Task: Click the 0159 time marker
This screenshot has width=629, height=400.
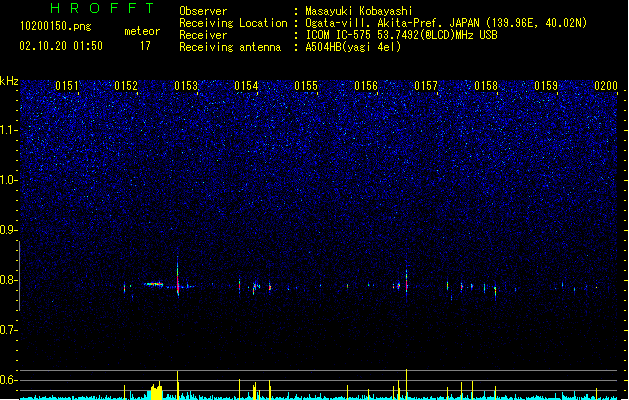Action: (546, 86)
